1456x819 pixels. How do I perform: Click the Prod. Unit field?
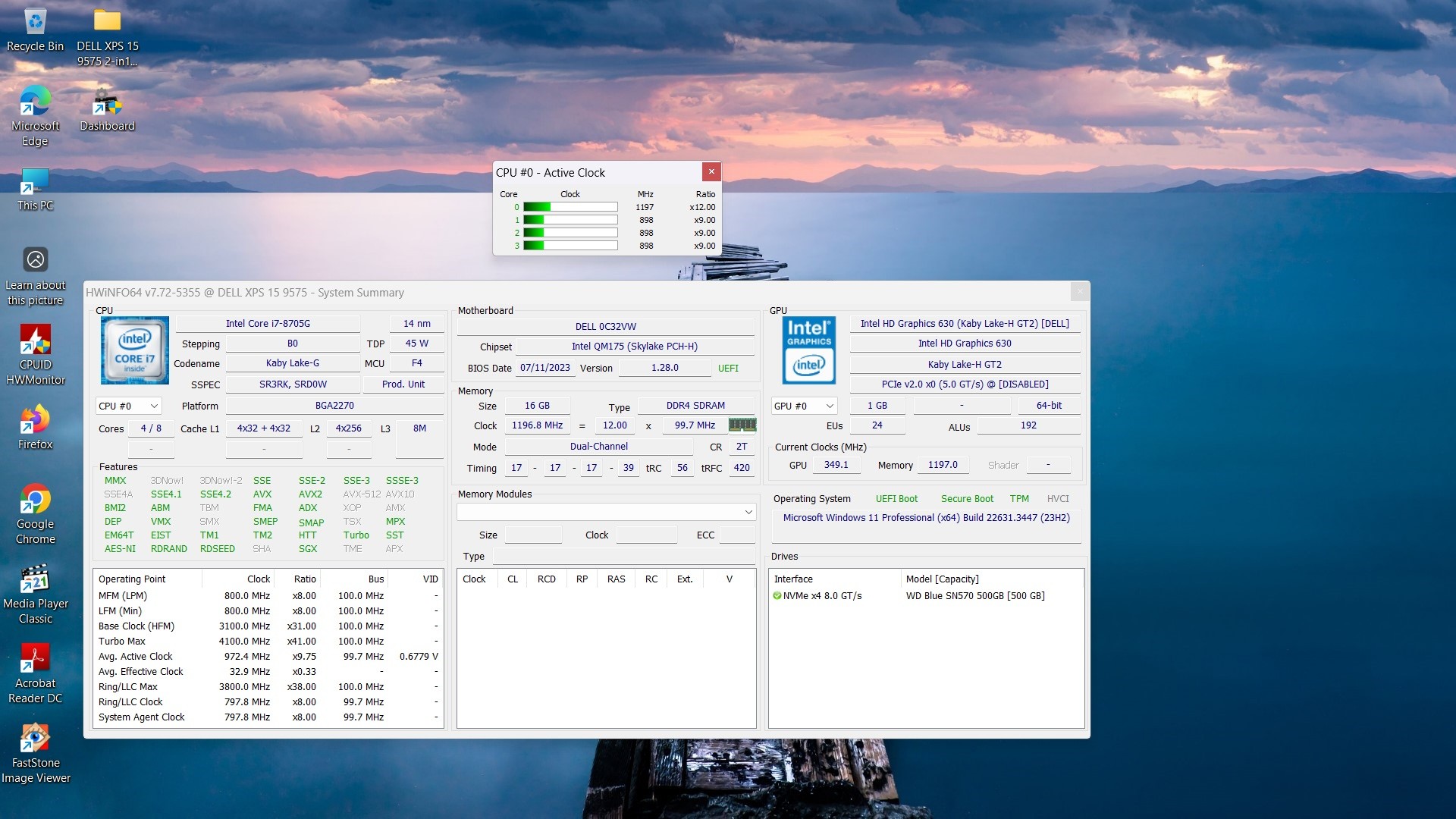tap(403, 384)
